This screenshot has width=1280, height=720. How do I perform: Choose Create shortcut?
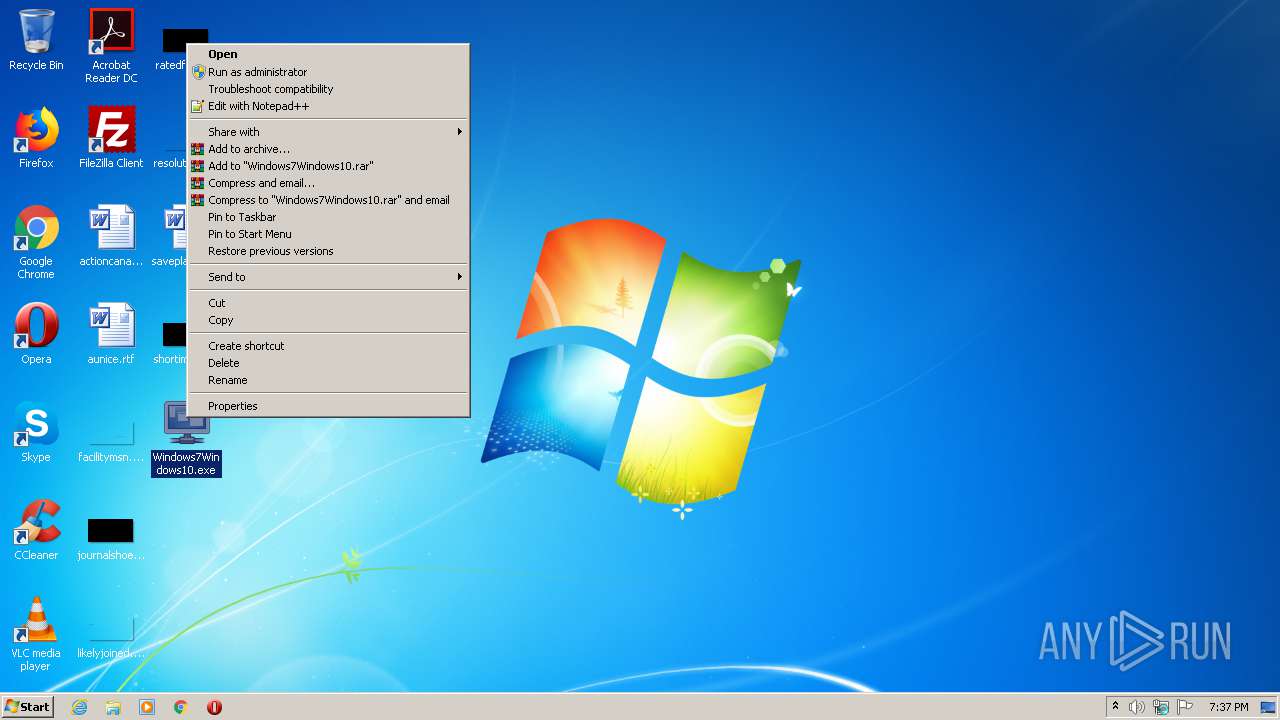click(329, 346)
